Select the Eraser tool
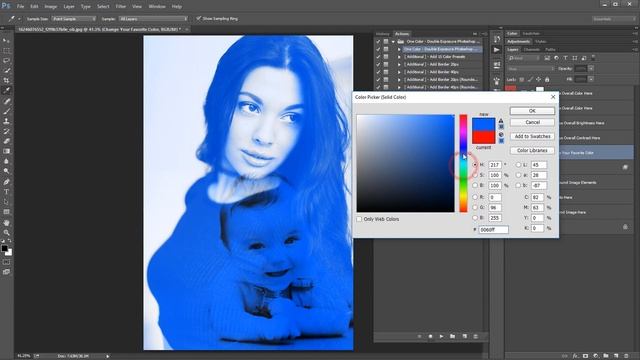 (7, 141)
